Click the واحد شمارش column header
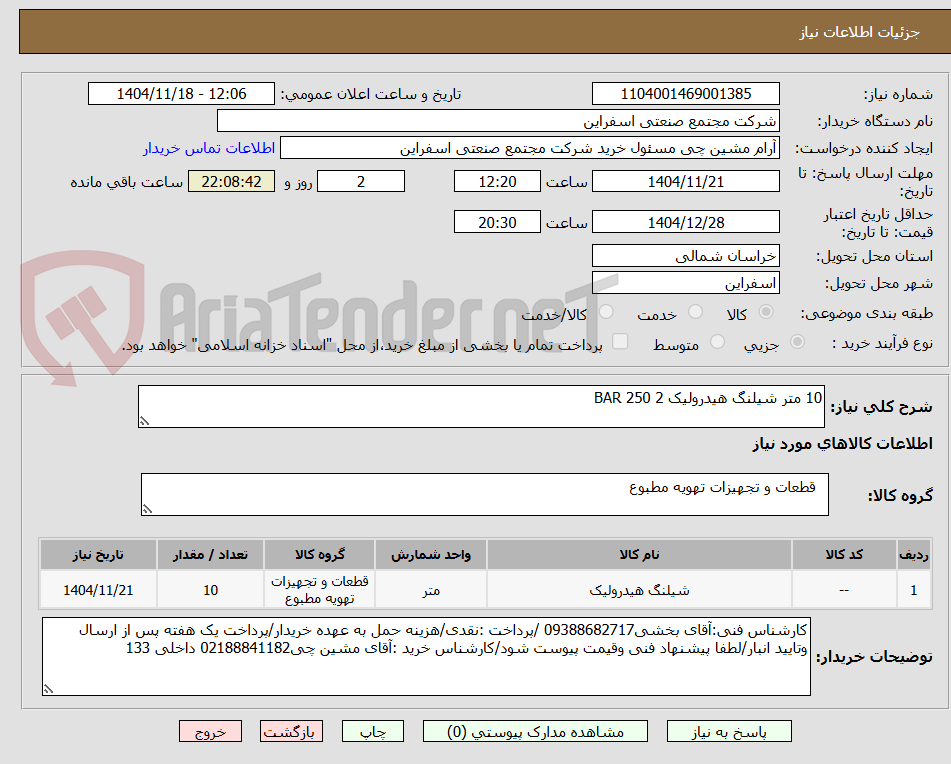 point(431,555)
